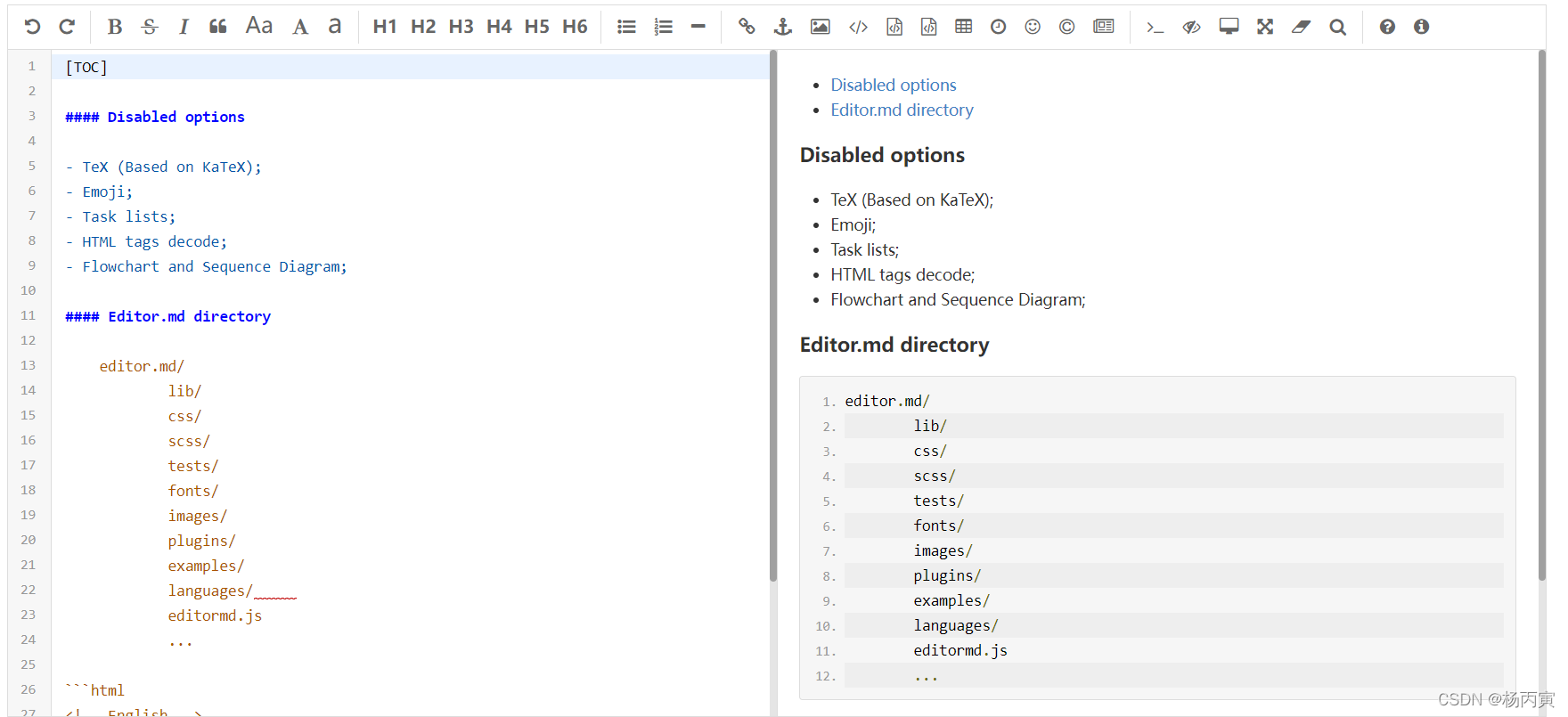Insert H6 heading
1568x717 pixels.
[575, 27]
